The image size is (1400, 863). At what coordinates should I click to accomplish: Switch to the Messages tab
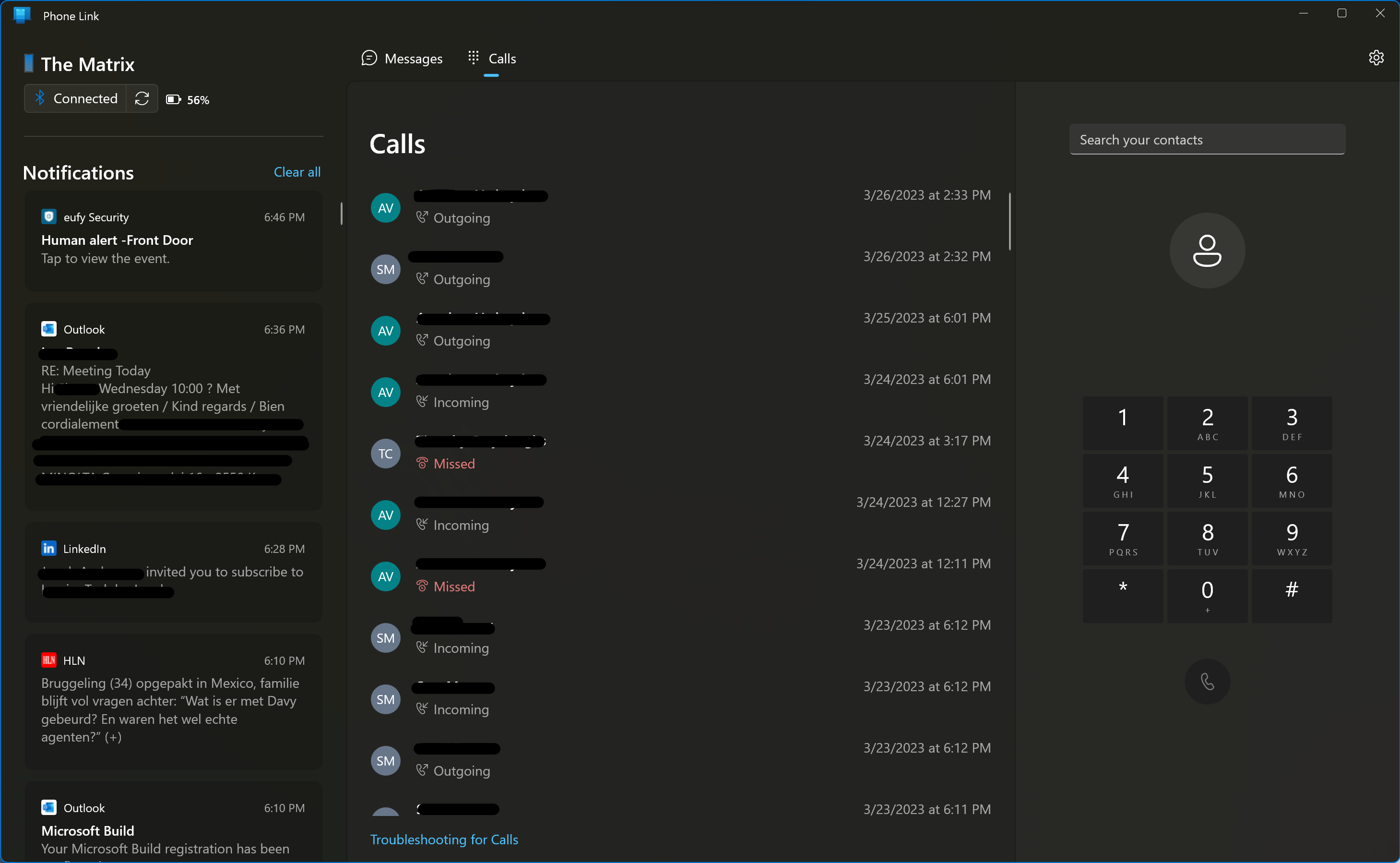pyautogui.click(x=402, y=58)
